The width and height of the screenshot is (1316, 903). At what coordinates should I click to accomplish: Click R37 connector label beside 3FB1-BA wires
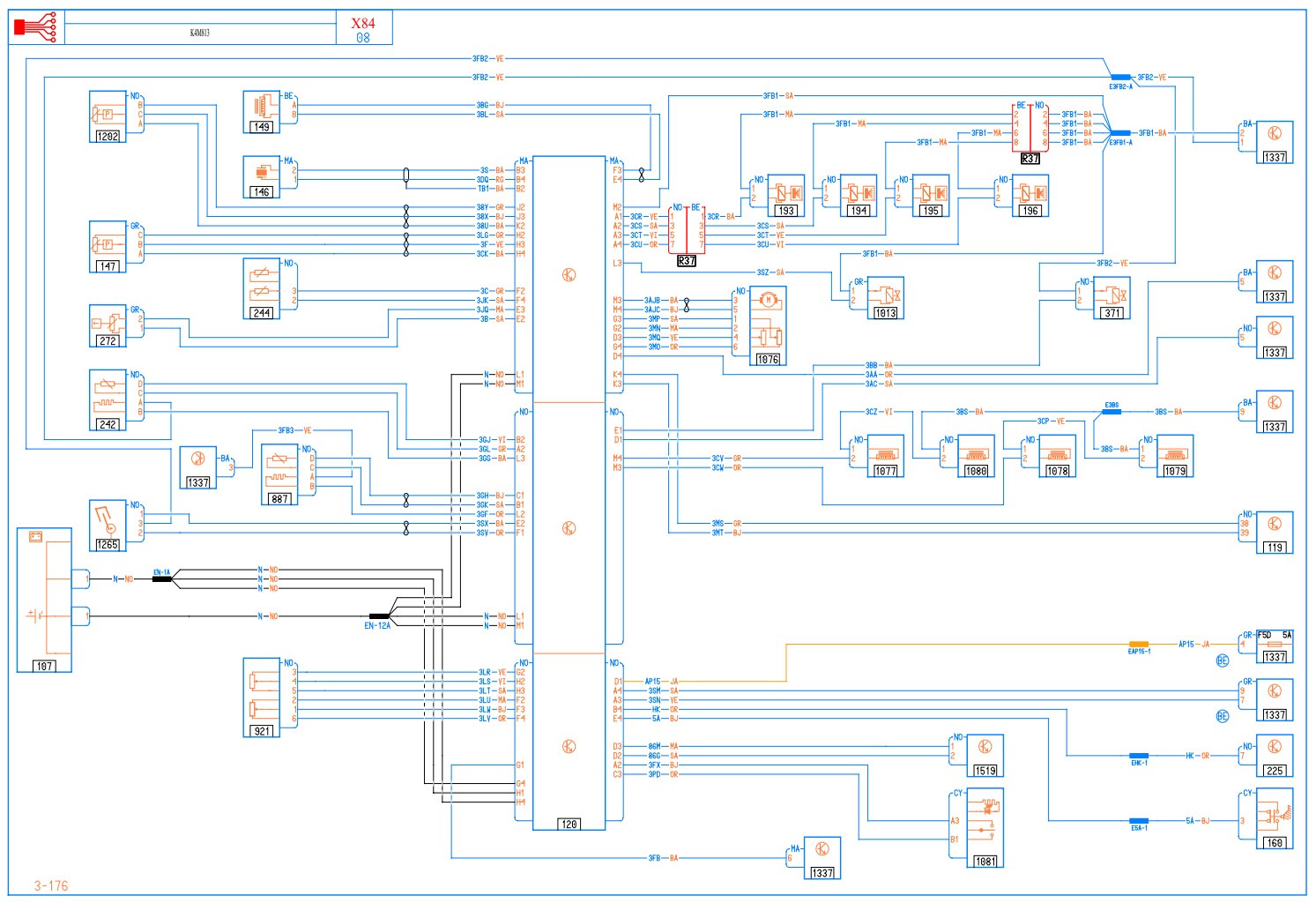tap(1030, 159)
